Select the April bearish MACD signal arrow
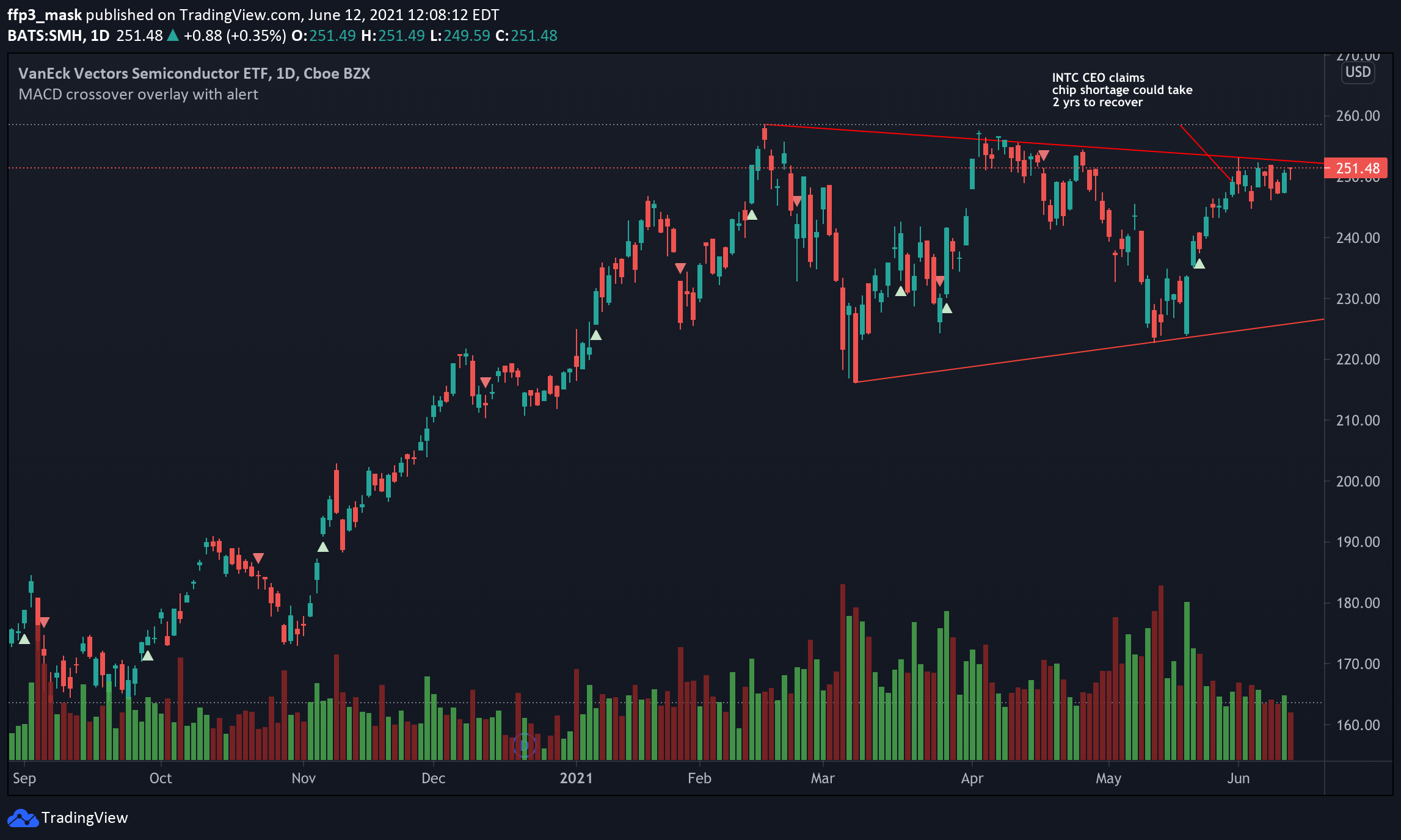The image size is (1401, 840). pos(1044,156)
